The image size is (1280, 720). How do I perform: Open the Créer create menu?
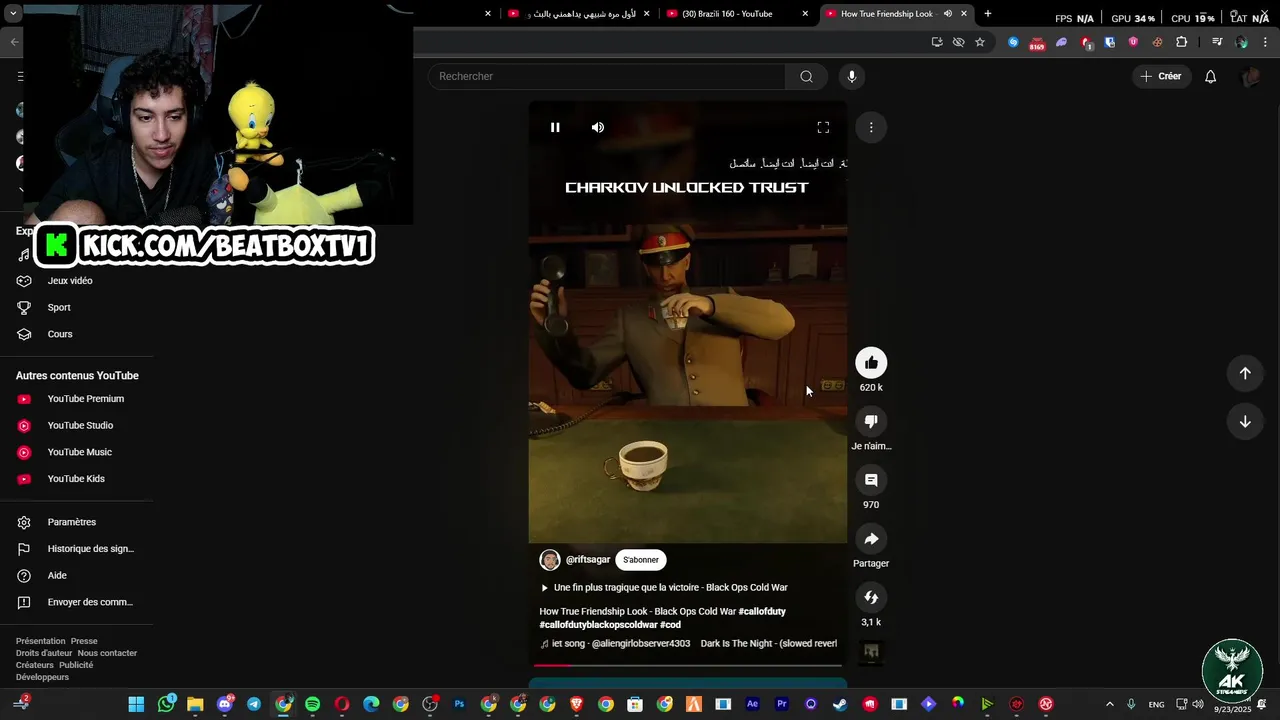pos(1161,76)
